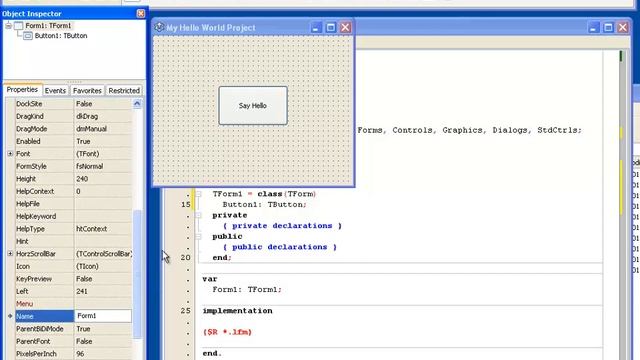Click the Font value (TFont)

tap(88, 154)
